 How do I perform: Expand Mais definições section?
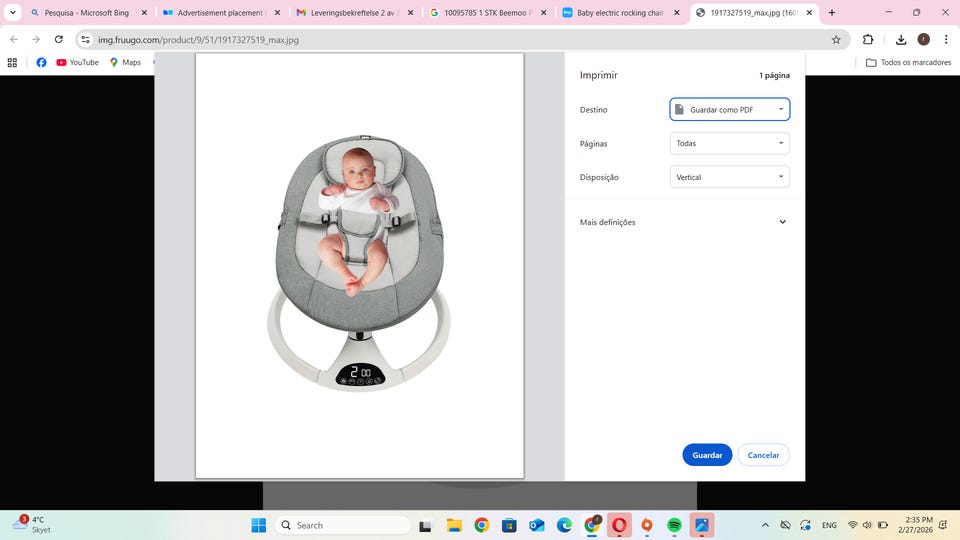pos(683,222)
